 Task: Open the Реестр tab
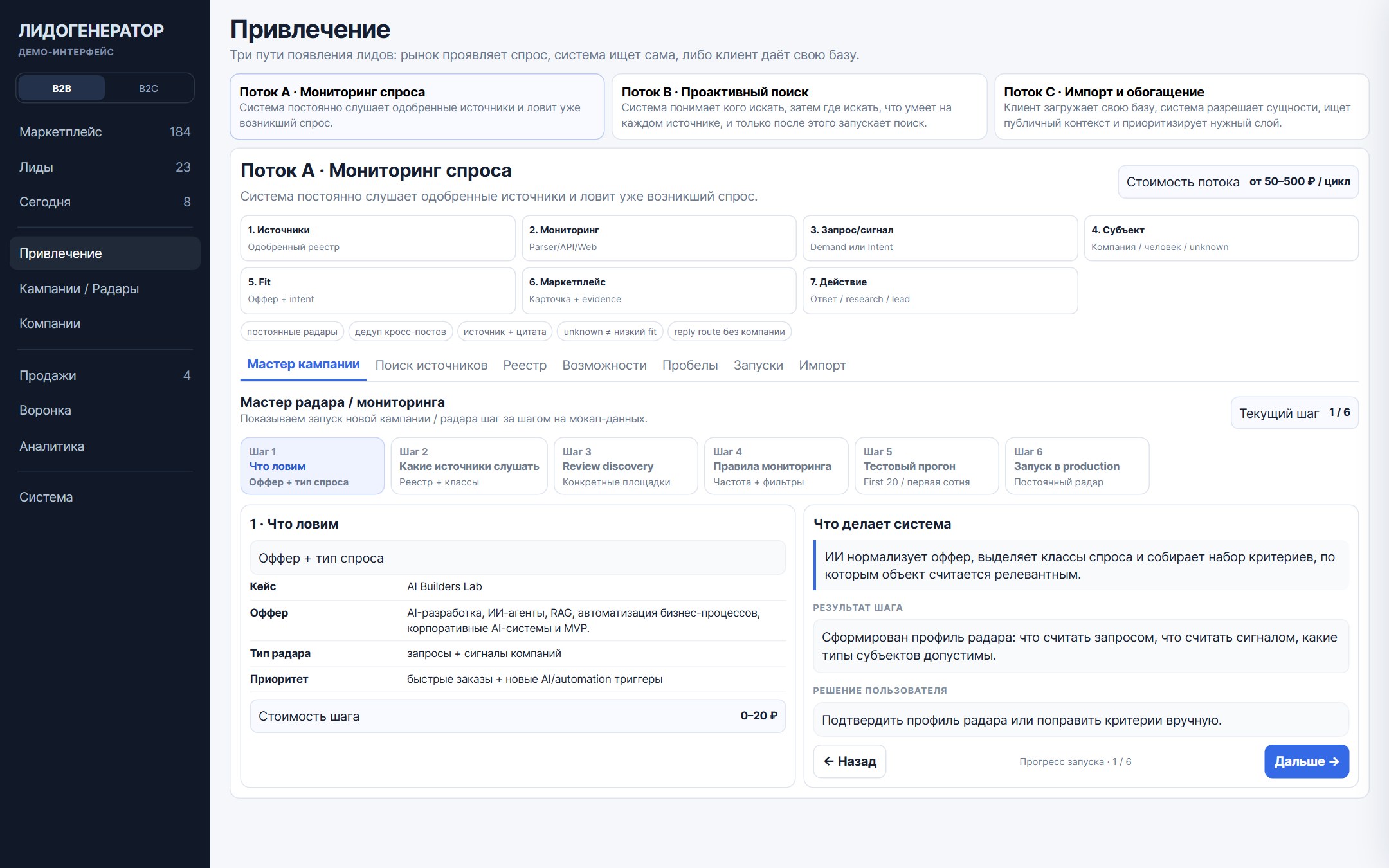pyautogui.click(x=525, y=365)
